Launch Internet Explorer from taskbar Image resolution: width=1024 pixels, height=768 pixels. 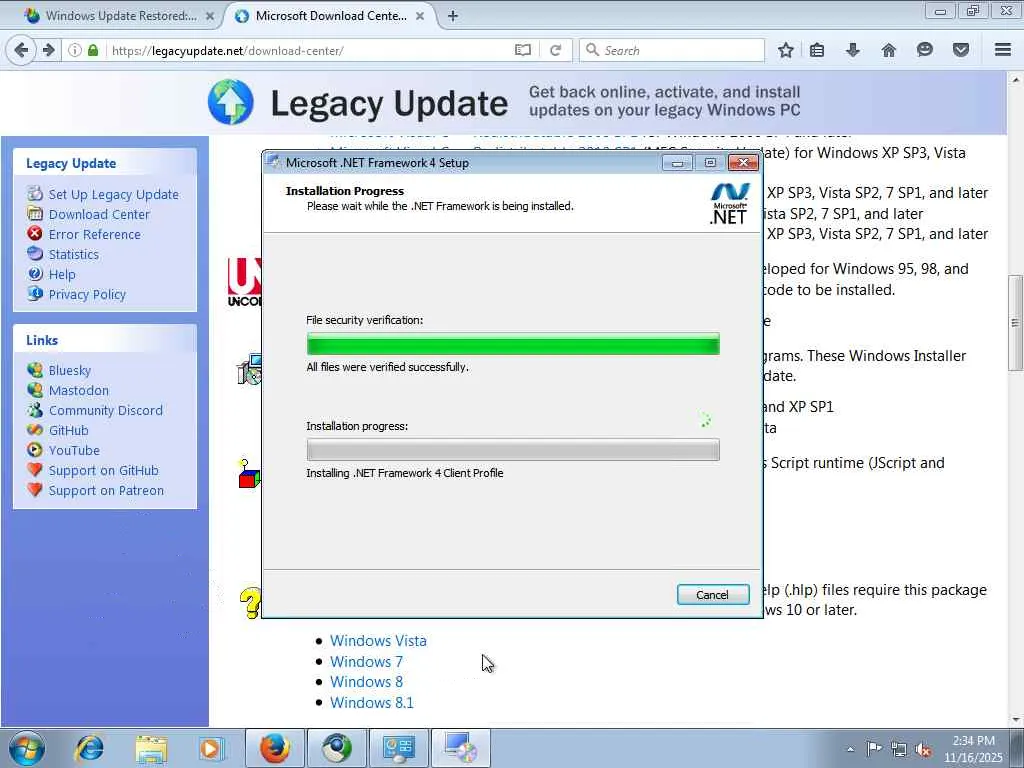89,748
